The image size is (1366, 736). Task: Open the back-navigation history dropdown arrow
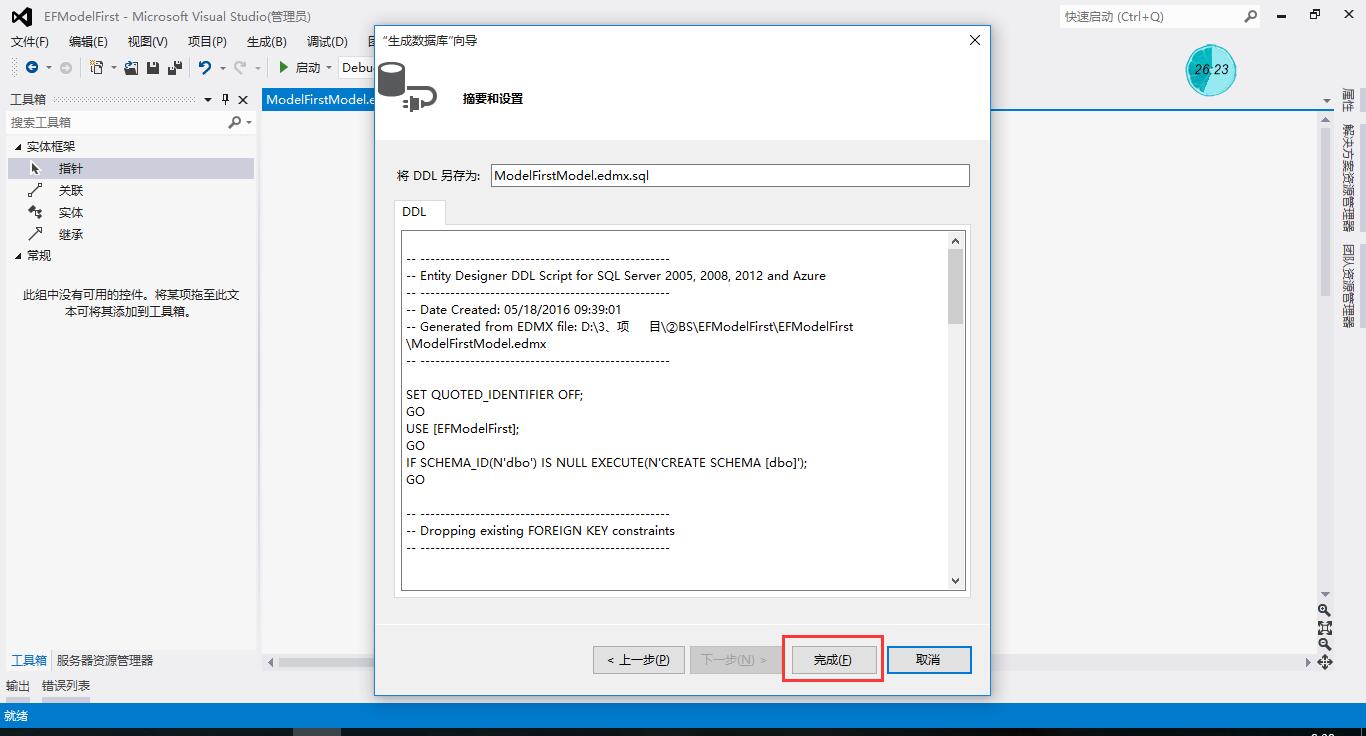coord(48,68)
